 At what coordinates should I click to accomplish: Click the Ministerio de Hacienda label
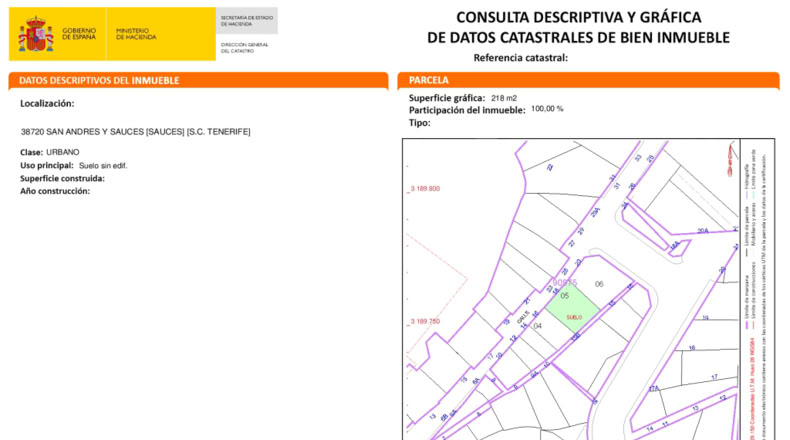pyautogui.click(x=136, y=34)
